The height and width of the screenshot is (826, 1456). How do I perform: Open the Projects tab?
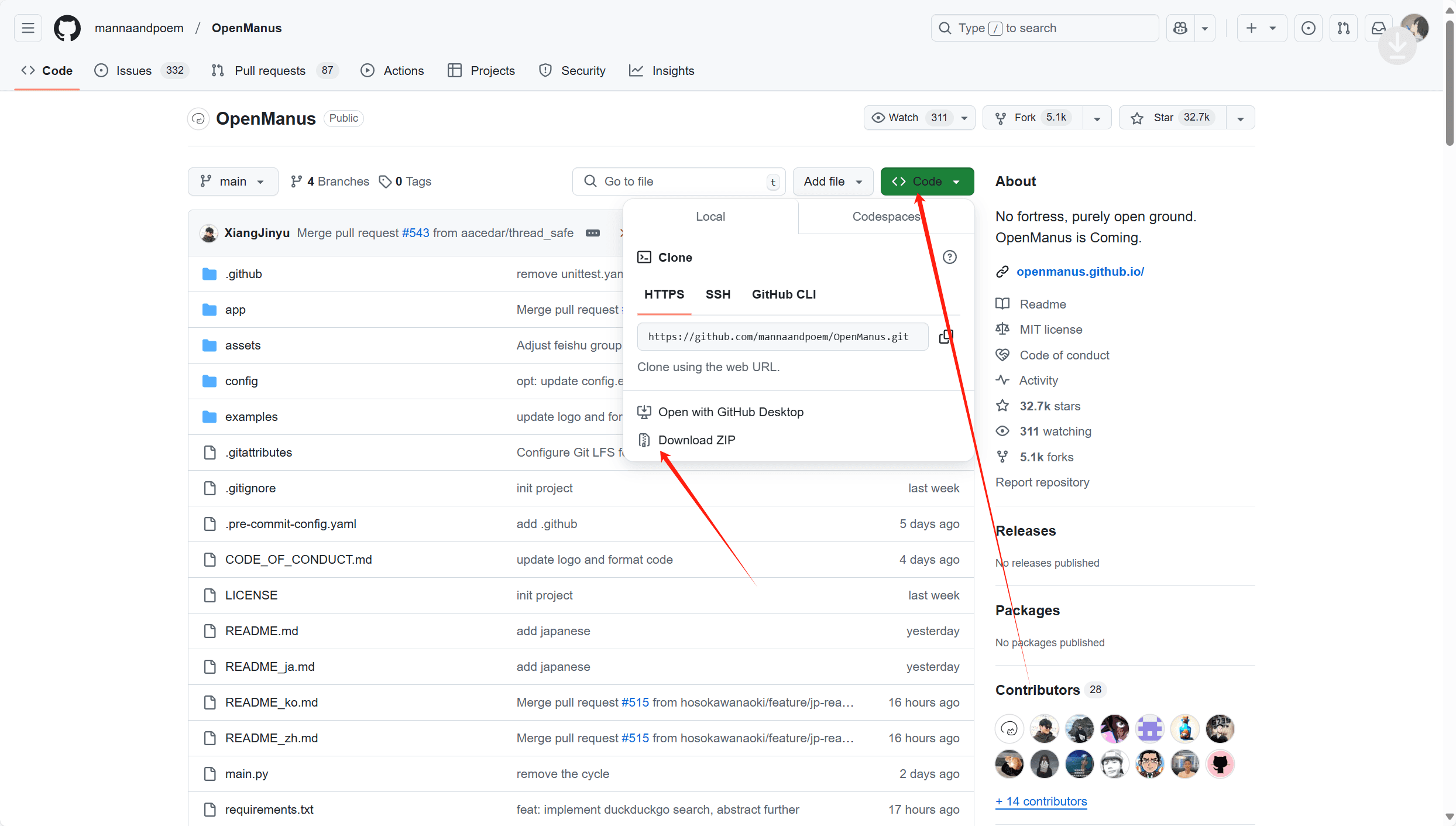tap(481, 71)
